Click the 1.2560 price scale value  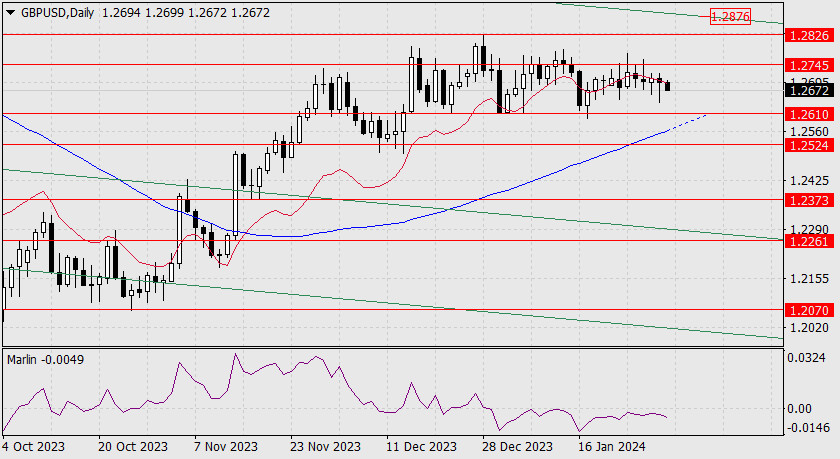(809, 132)
